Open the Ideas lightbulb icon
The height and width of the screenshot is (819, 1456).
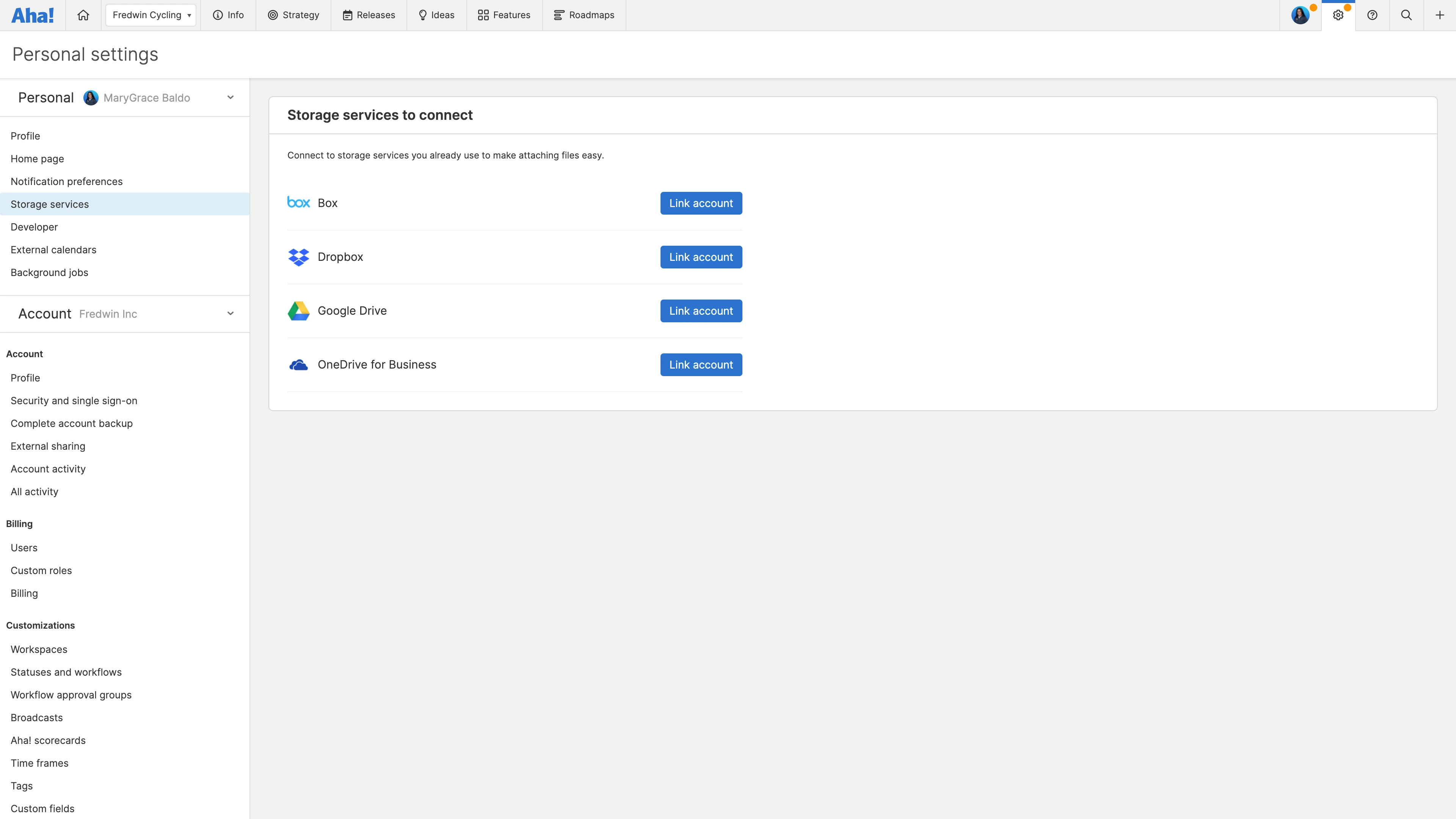click(423, 15)
